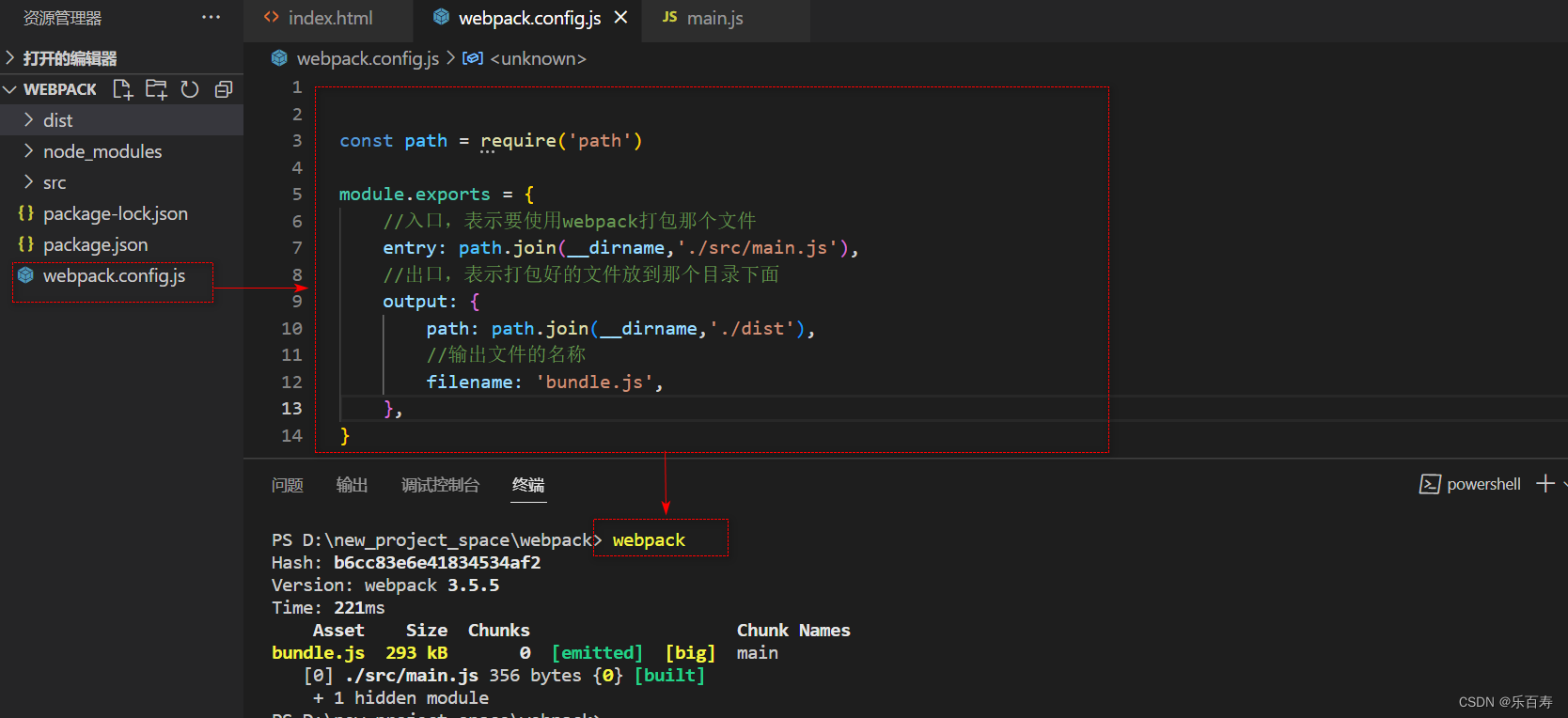
Task: Click [built] in terminal output
Action: (x=669, y=676)
